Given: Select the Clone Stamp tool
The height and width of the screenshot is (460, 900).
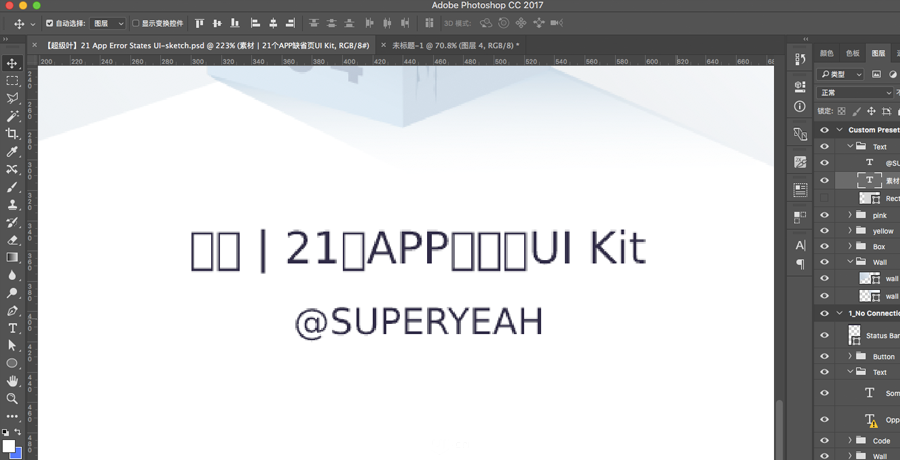Looking at the screenshot, I should point(11,204).
